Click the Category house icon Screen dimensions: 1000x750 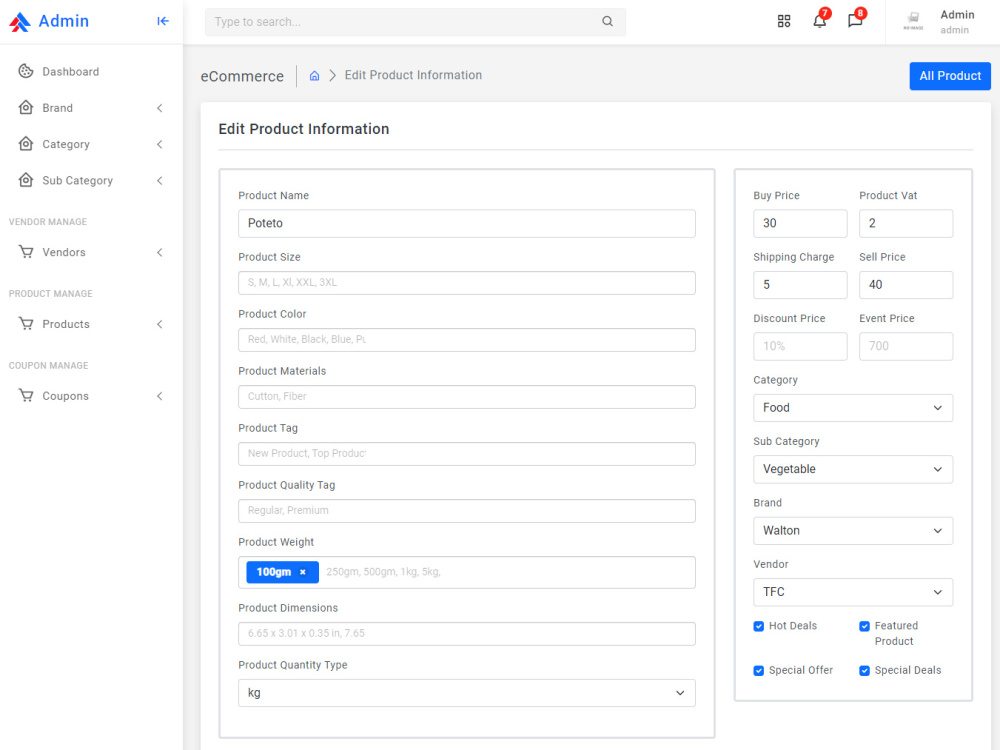[x=26, y=143]
